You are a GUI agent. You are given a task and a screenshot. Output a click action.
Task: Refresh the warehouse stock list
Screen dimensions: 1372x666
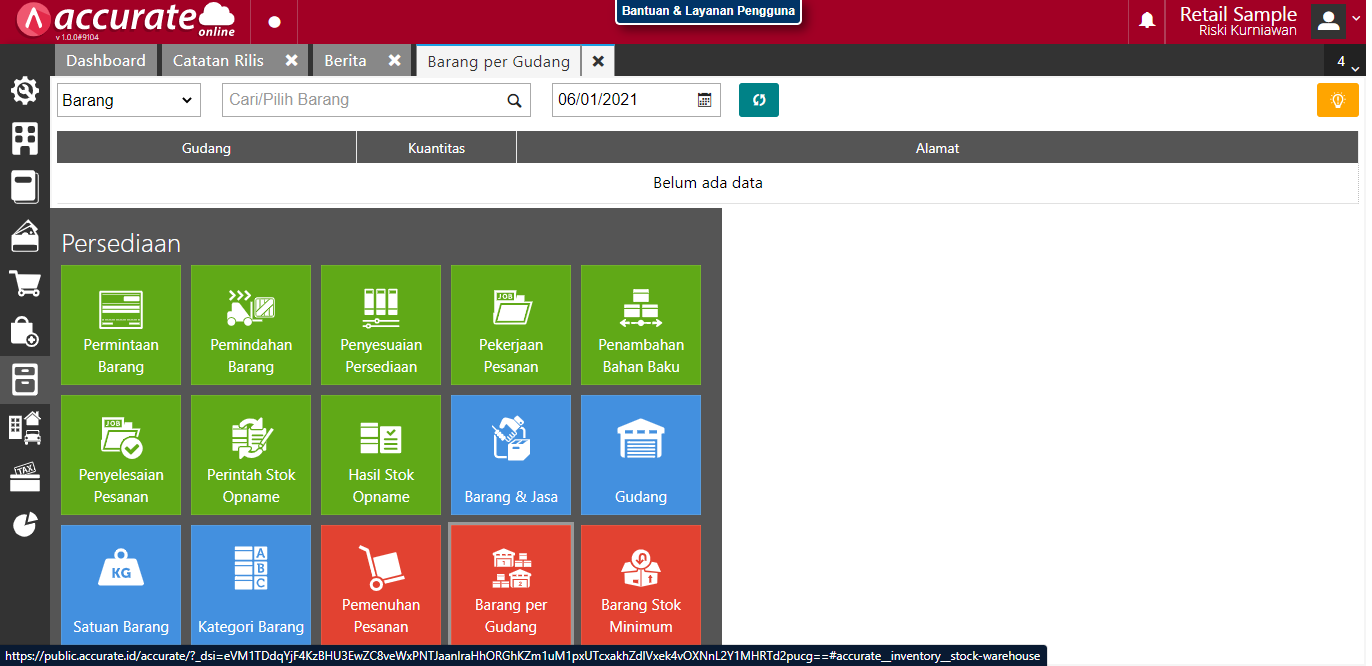(x=759, y=100)
